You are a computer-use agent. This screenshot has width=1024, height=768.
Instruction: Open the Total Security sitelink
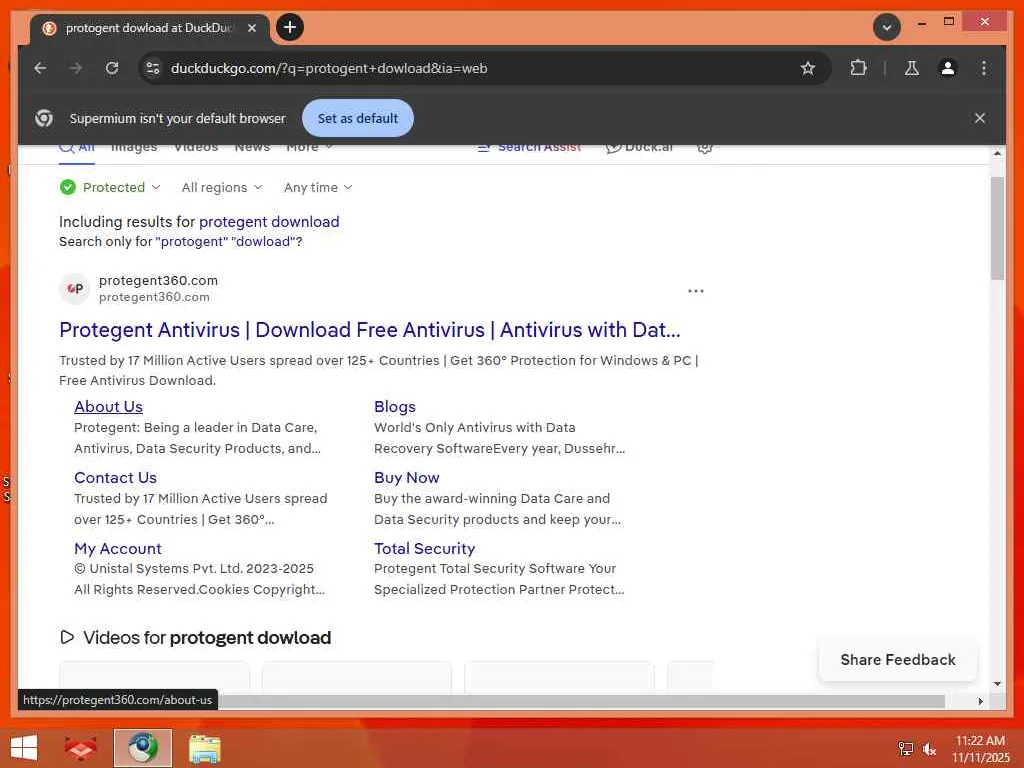point(424,549)
